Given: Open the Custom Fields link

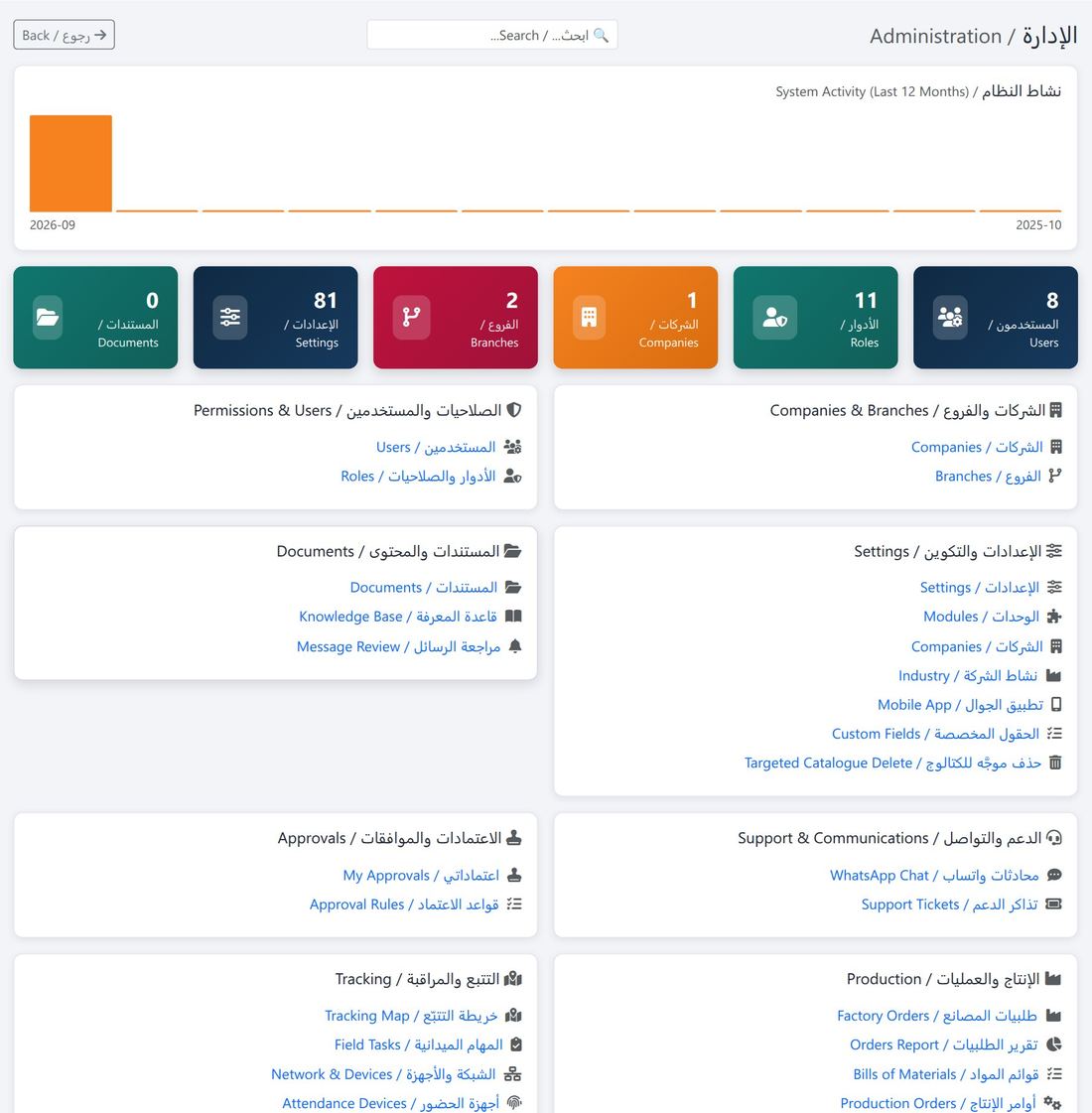Looking at the screenshot, I should [x=935, y=734].
